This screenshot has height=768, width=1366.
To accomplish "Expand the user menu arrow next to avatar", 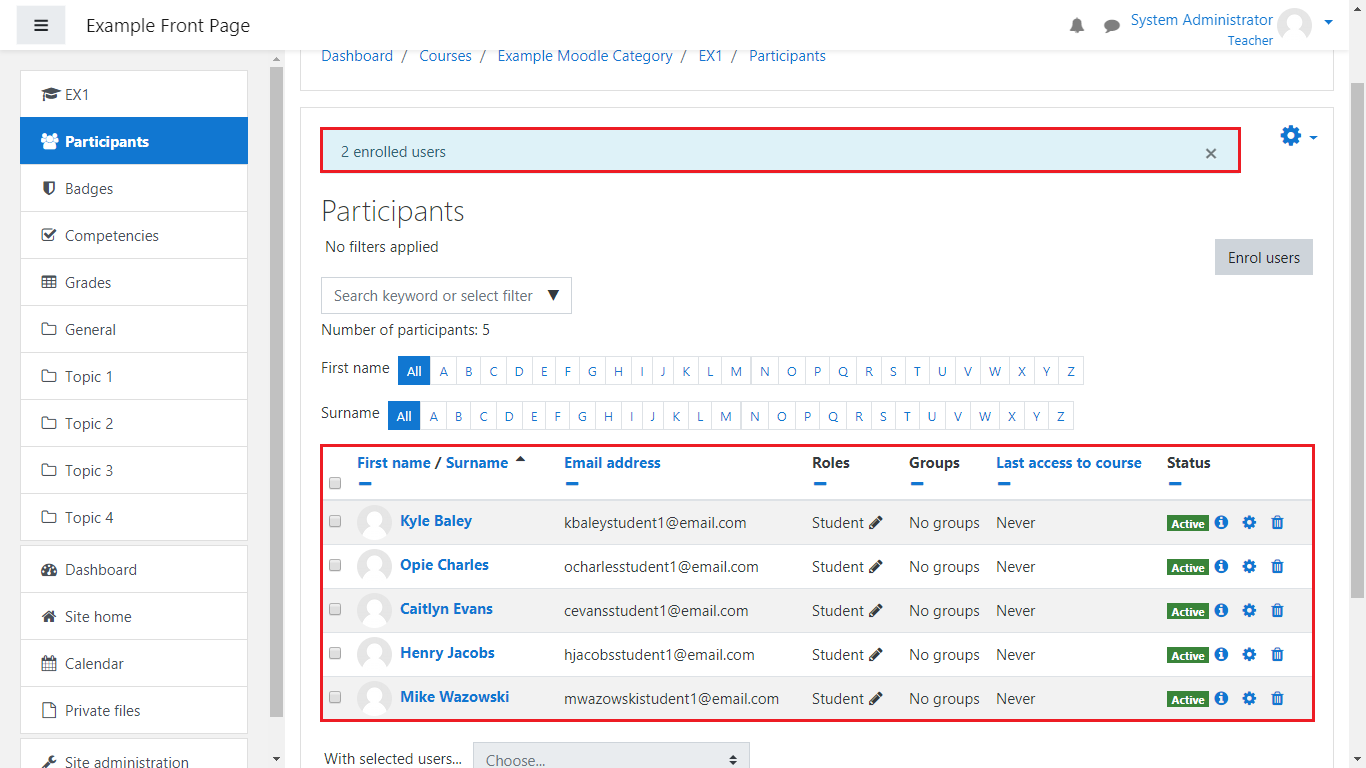I will click(1328, 21).
